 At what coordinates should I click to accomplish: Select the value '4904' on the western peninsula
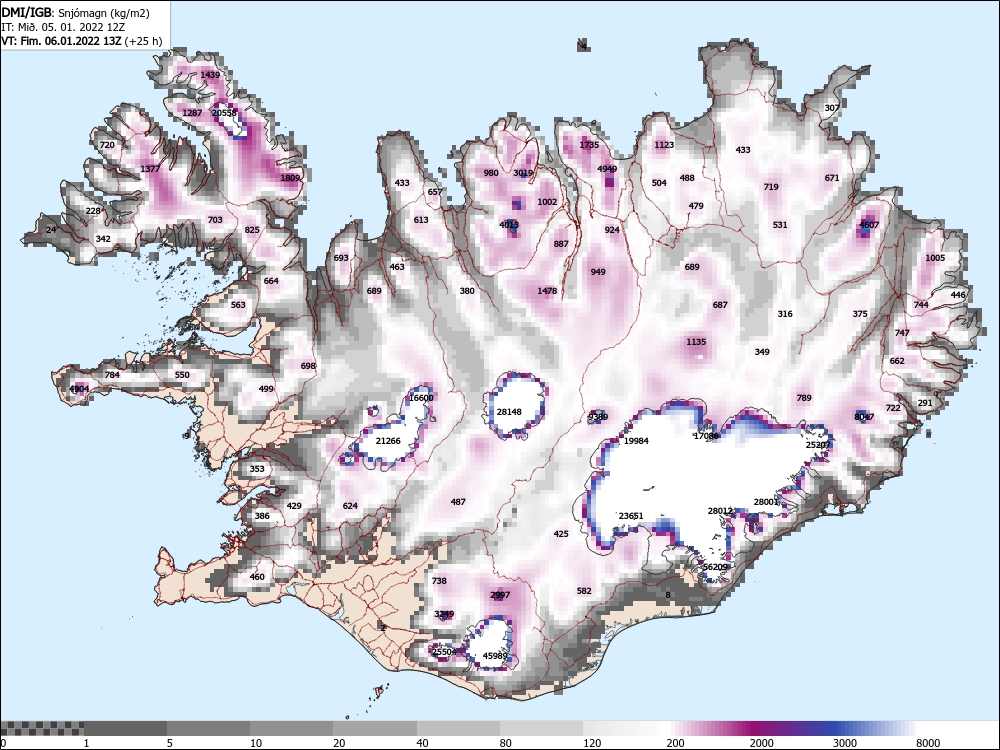click(79, 389)
